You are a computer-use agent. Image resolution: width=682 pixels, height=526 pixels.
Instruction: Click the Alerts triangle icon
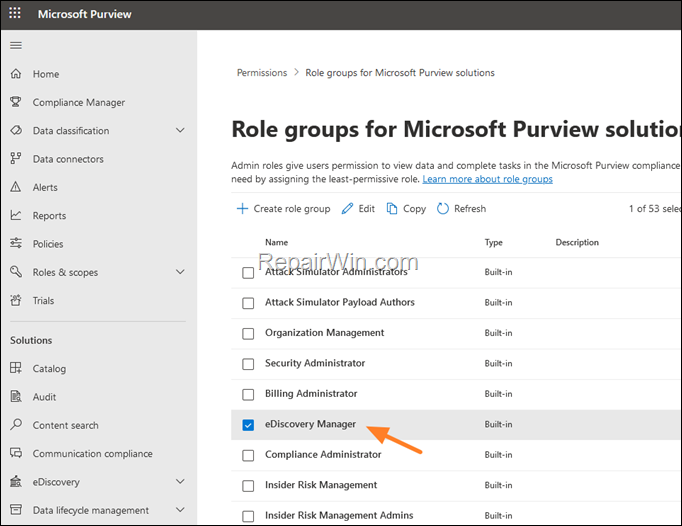(16, 187)
